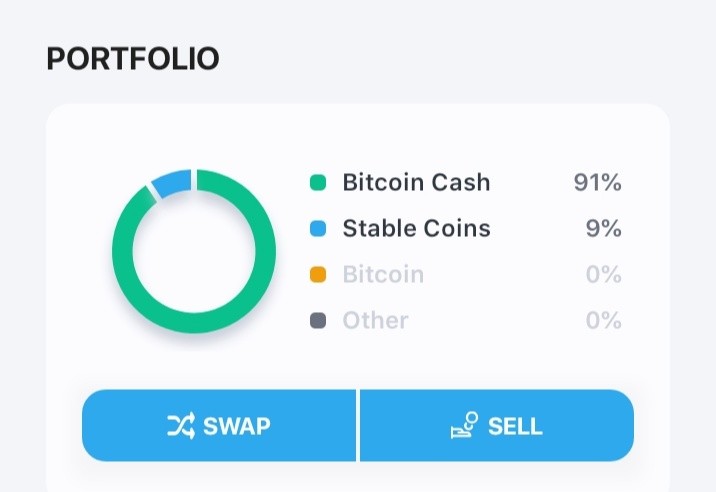Tap the SELL button
Image resolution: width=716 pixels, height=492 pixels.
point(497,425)
